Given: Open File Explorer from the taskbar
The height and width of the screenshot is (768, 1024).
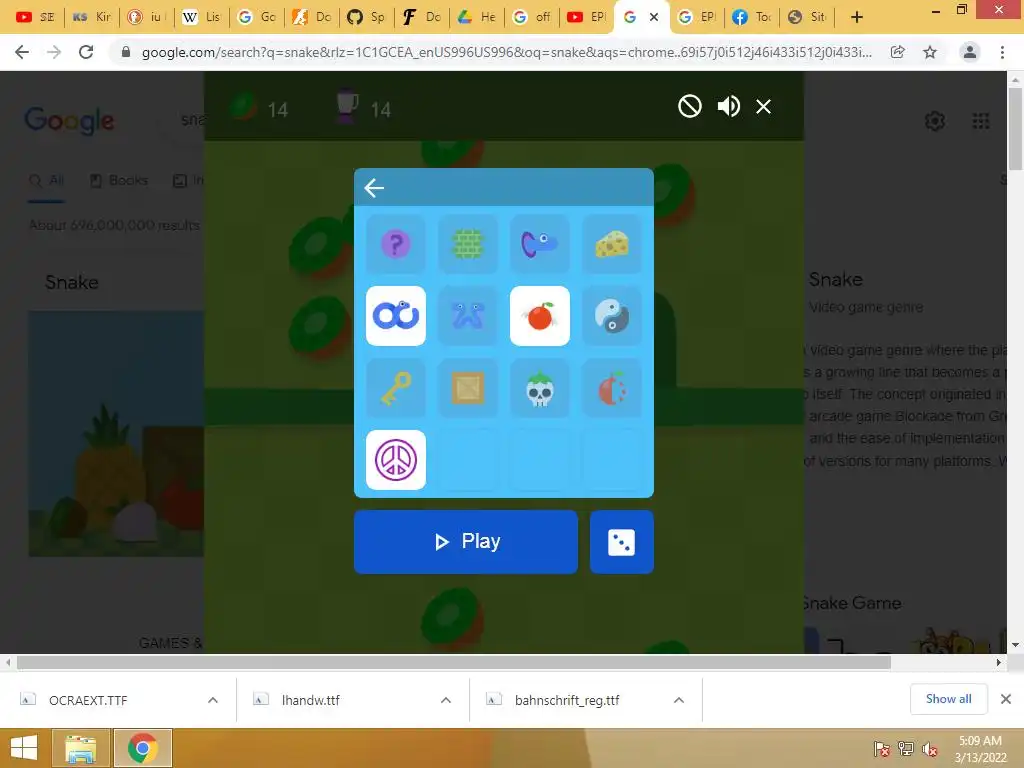Looking at the screenshot, I should (80, 748).
